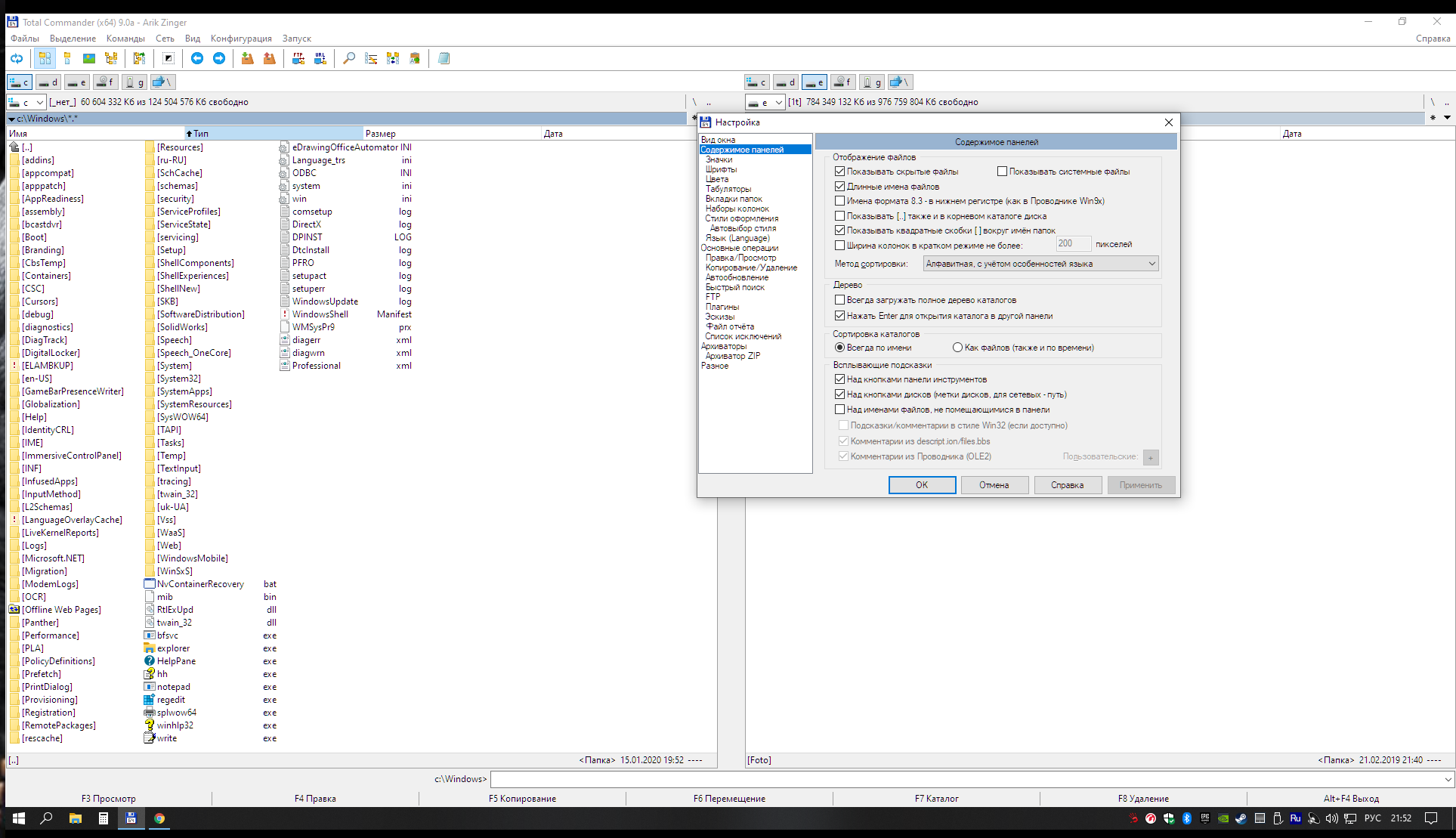Viewport: 1456px width, 838px height.
Task: Open directory tree view toolbar icon
Action: pyautogui.click(x=111, y=58)
